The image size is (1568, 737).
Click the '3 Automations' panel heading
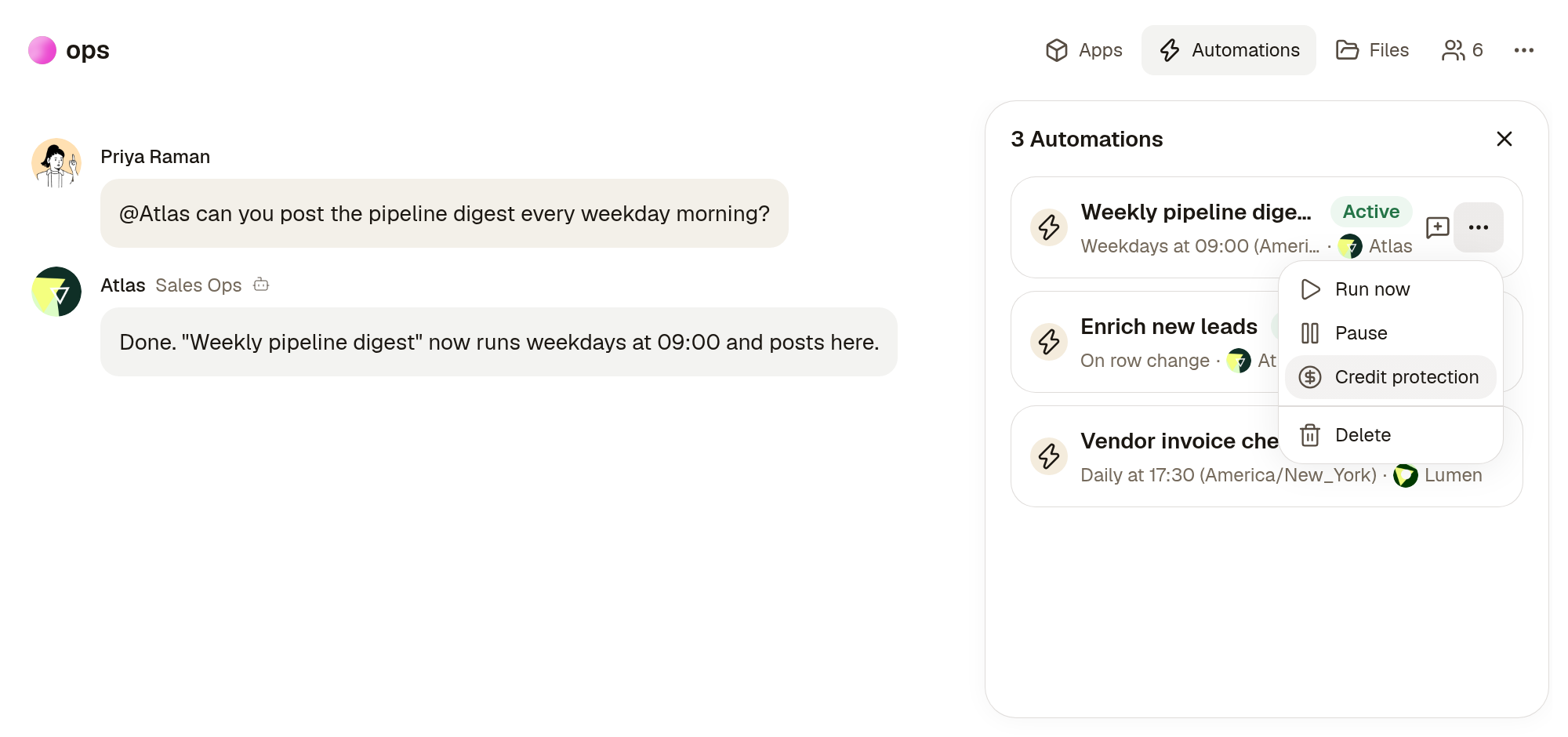1087,139
